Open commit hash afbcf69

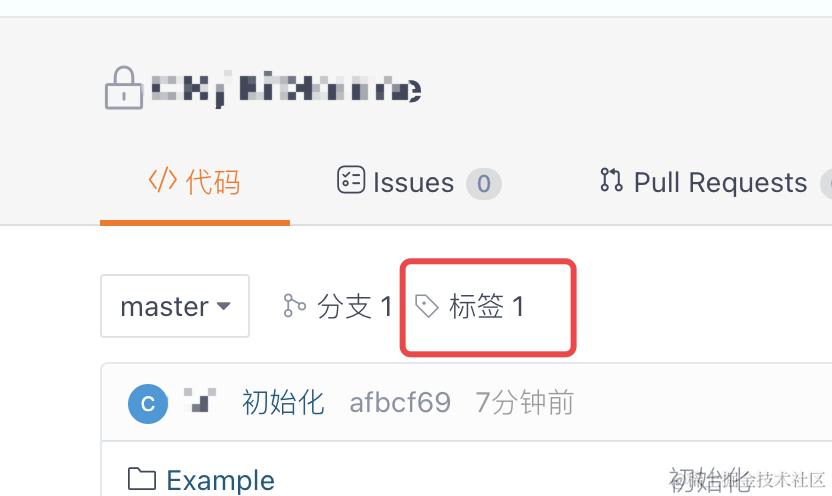(x=400, y=403)
